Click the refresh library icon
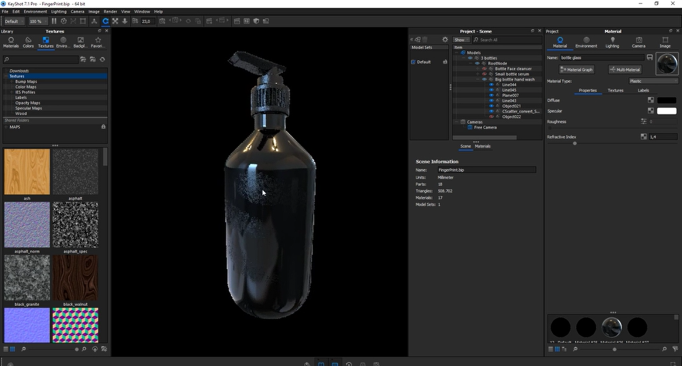The width and height of the screenshot is (682, 366). (102, 59)
